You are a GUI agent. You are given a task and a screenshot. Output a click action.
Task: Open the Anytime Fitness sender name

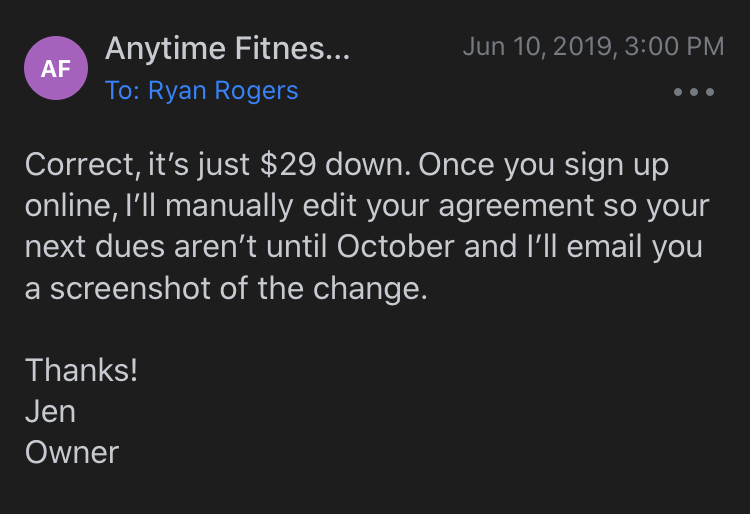pos(227,47)
